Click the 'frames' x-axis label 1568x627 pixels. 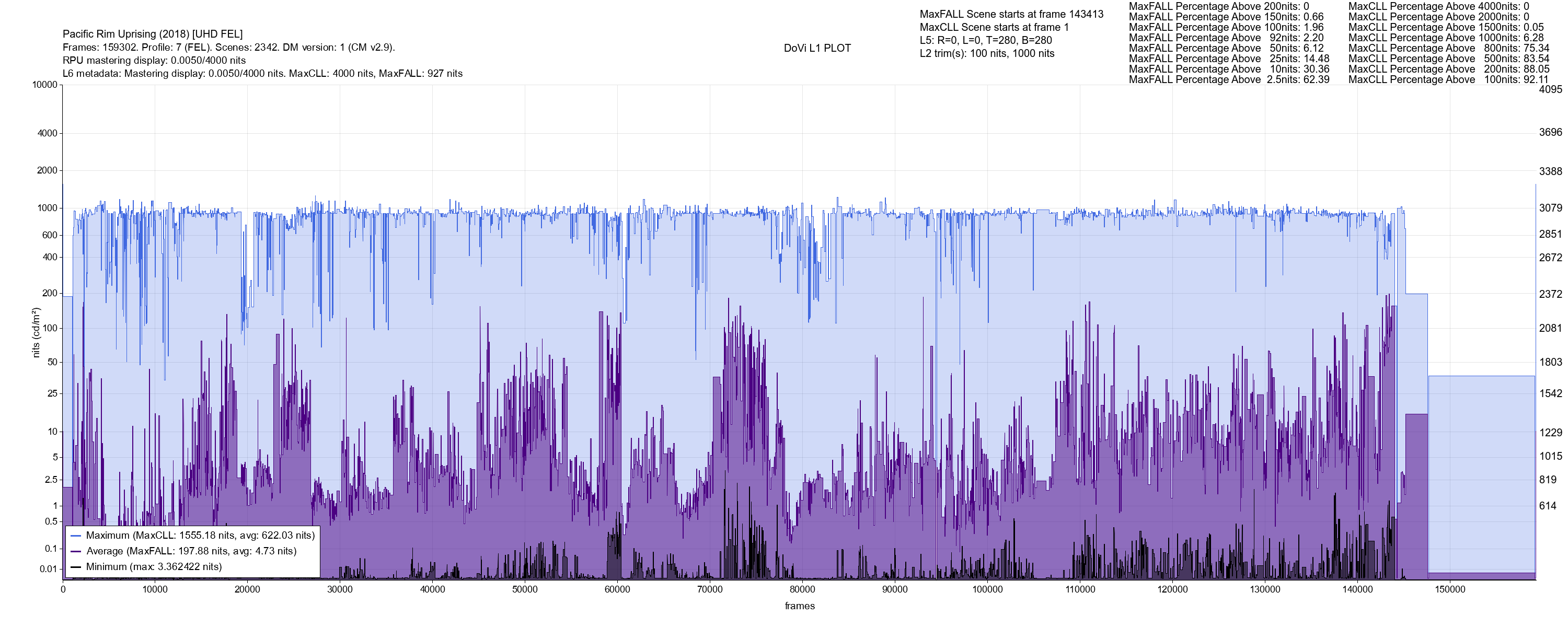point(799,606)
